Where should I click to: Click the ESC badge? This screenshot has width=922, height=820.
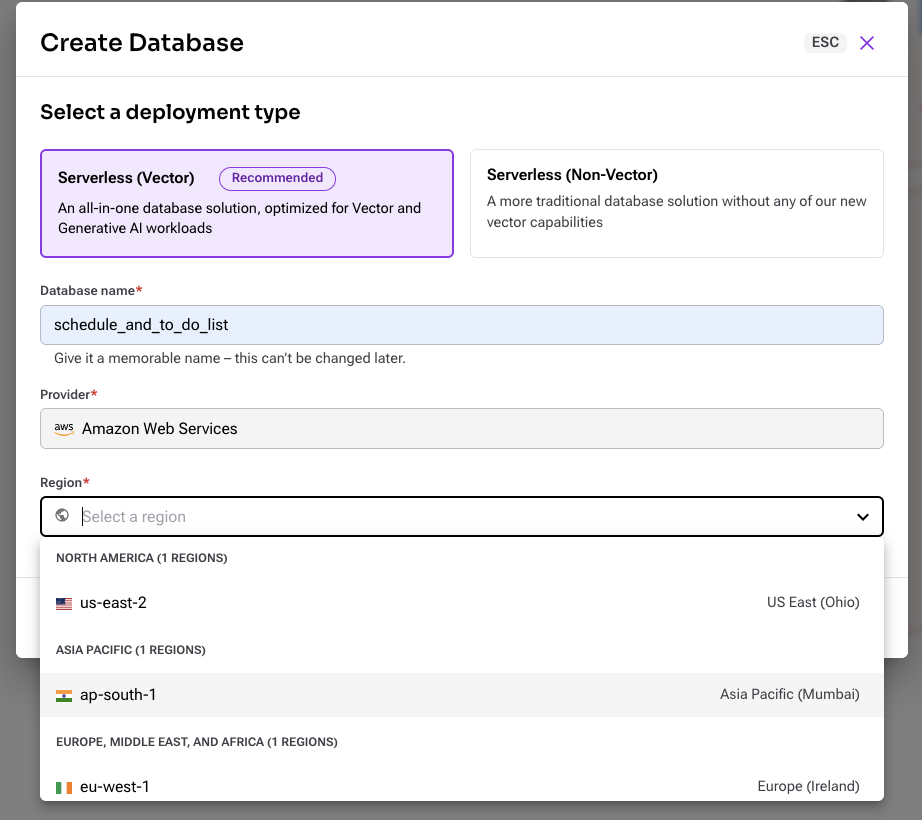point(825,43)
